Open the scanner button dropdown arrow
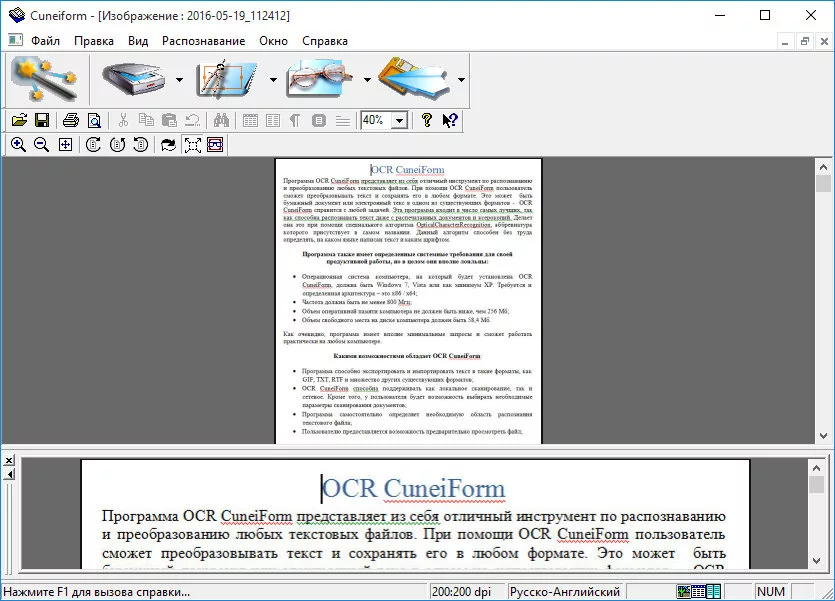This screenshot has height=601, width=835. coord(179,80)
